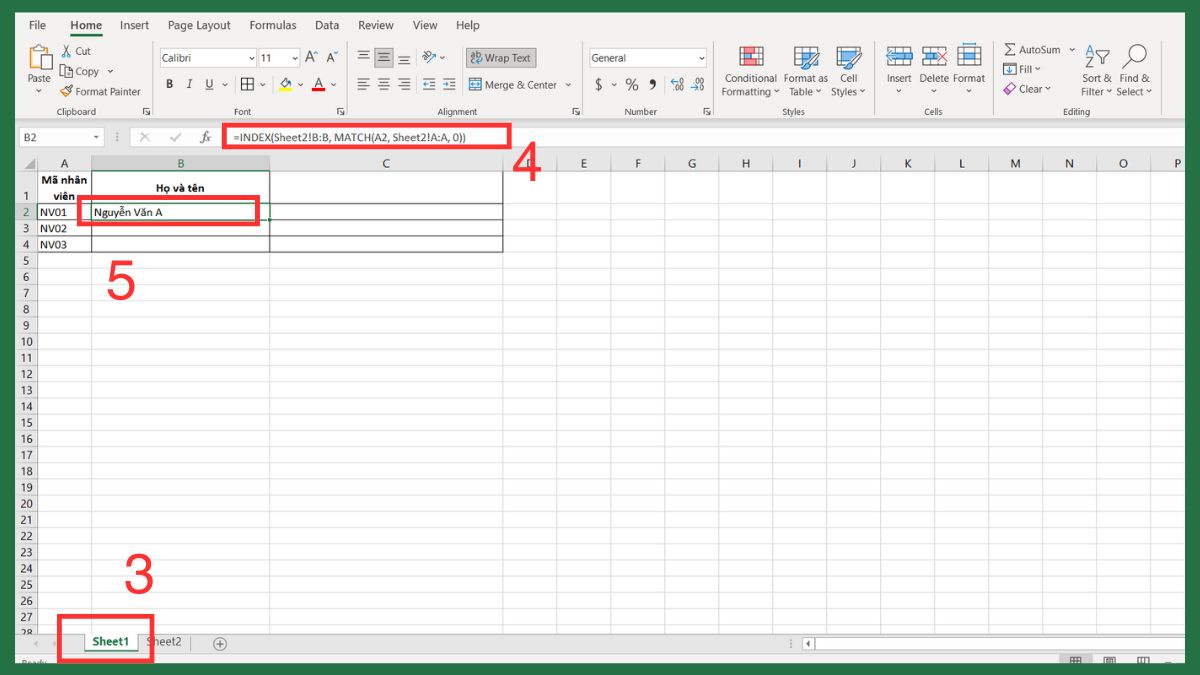Open Find & Select magnifier
1200x675 pixels.
point(1135,71)
